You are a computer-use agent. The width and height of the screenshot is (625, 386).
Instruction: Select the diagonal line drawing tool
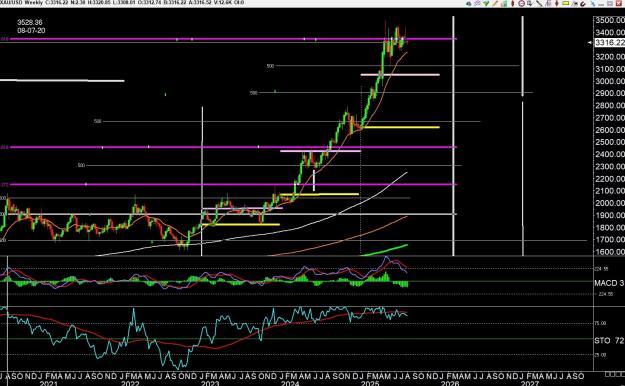pos(539,4)
